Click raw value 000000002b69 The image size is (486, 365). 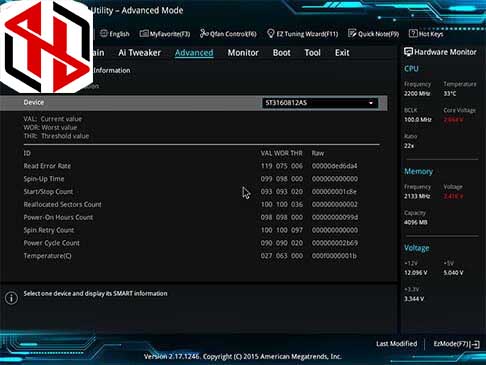tap(335, 243)
